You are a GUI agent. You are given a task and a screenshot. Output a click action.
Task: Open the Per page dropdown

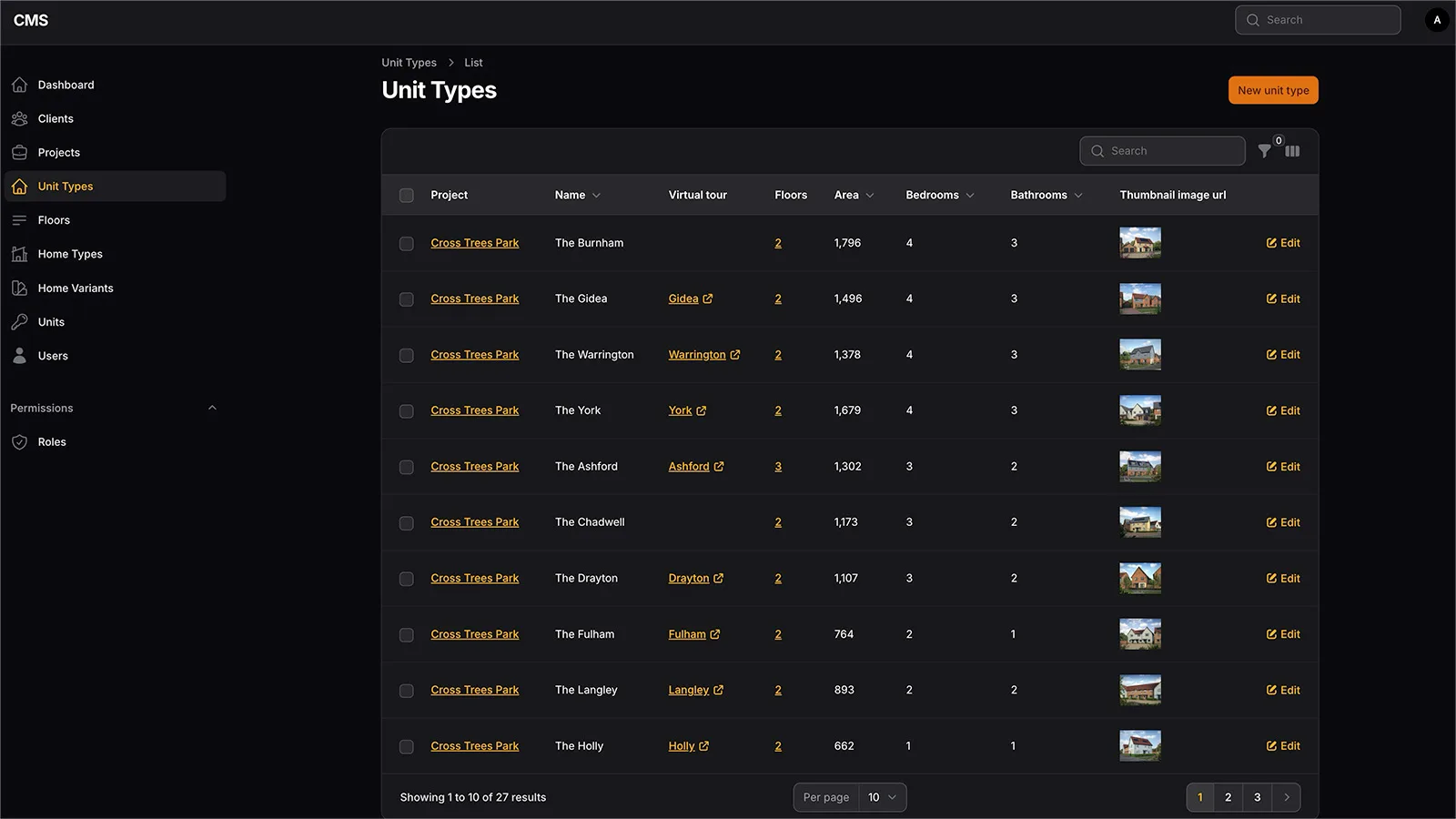[x=881, y=796]
